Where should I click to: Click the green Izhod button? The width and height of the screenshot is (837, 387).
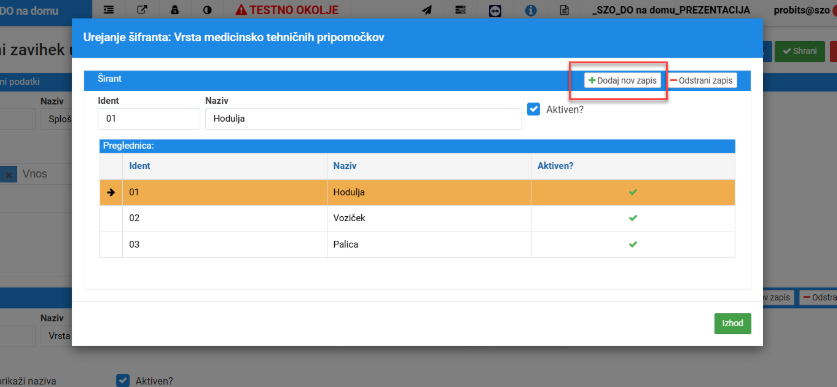click(x=732, y=323)
